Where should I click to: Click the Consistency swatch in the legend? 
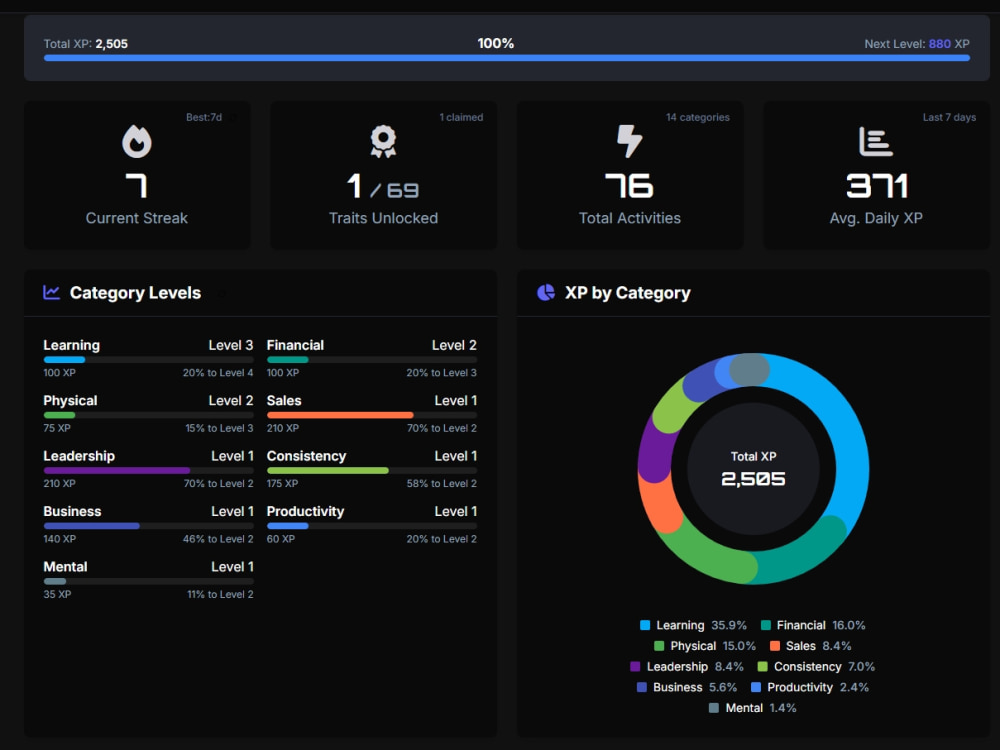pos(762,666)
